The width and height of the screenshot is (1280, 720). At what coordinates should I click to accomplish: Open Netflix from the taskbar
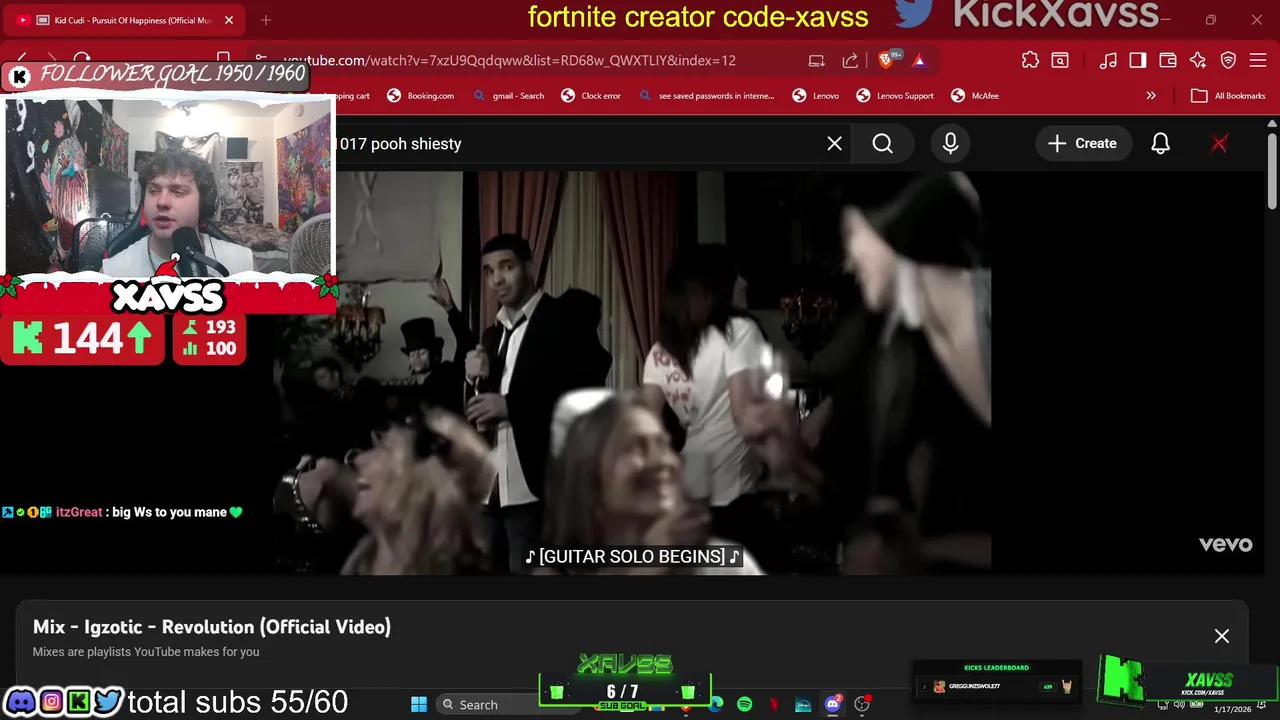tap(774, 705)
